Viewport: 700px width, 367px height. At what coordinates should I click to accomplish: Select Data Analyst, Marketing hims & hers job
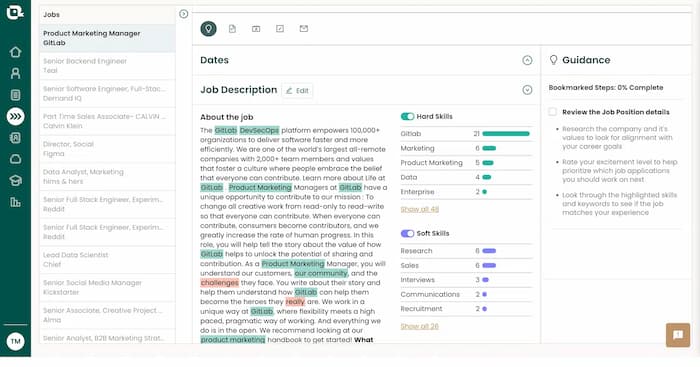pos(108,176)
